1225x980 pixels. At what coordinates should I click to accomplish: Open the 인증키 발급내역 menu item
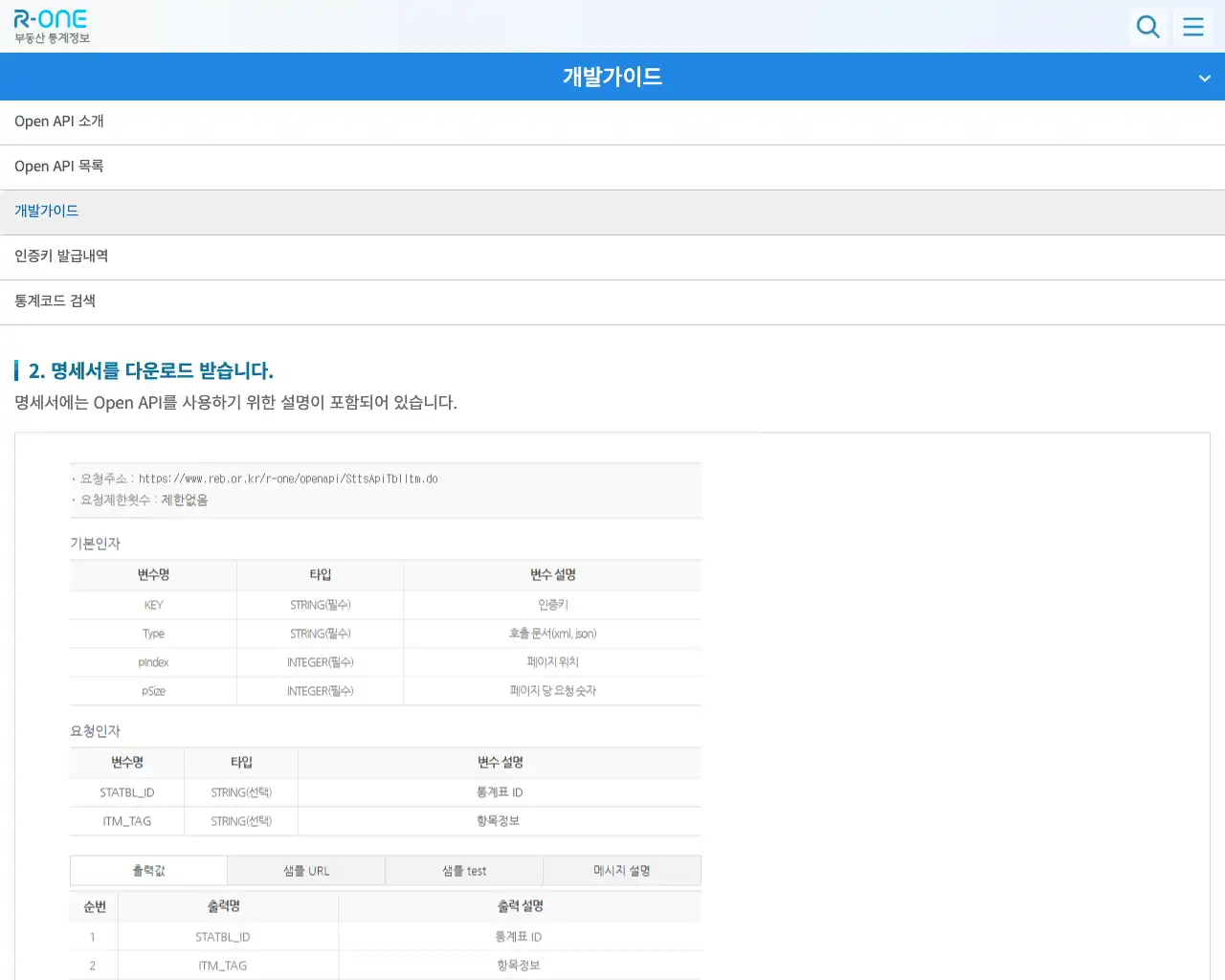[x=612, y=256]
